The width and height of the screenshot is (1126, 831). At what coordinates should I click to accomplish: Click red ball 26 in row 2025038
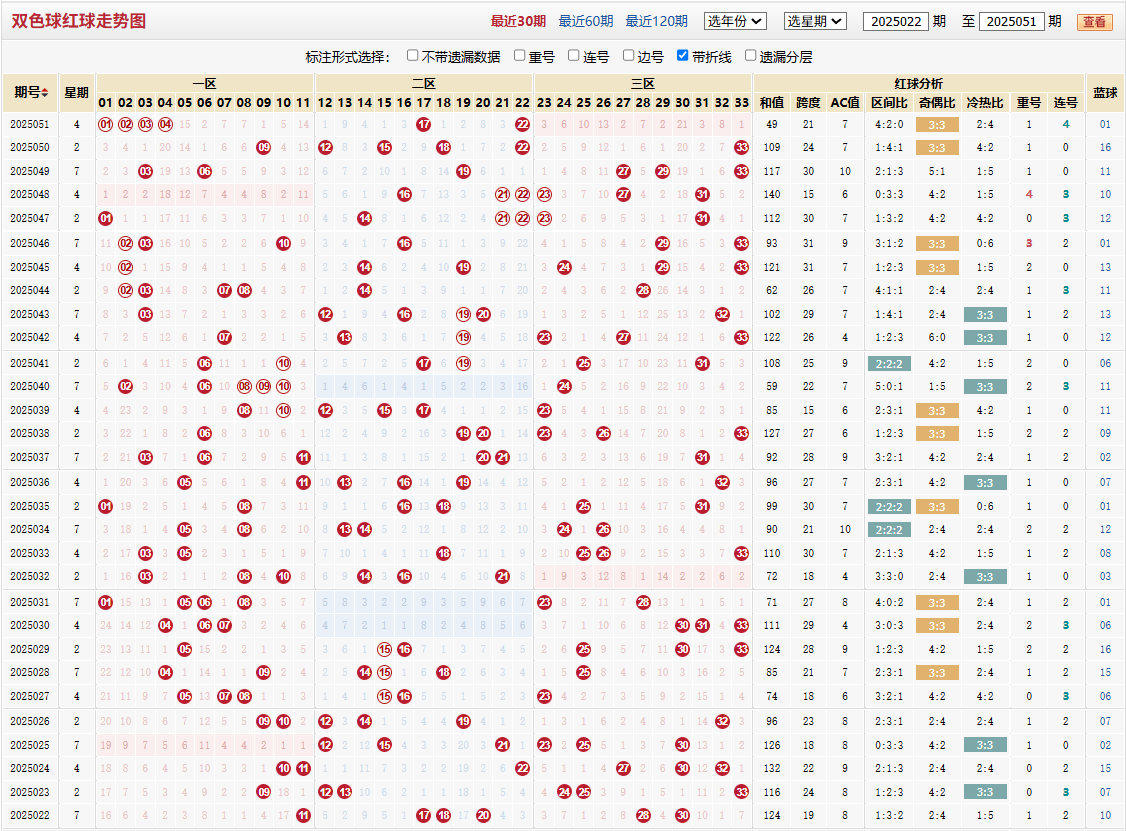604,433
